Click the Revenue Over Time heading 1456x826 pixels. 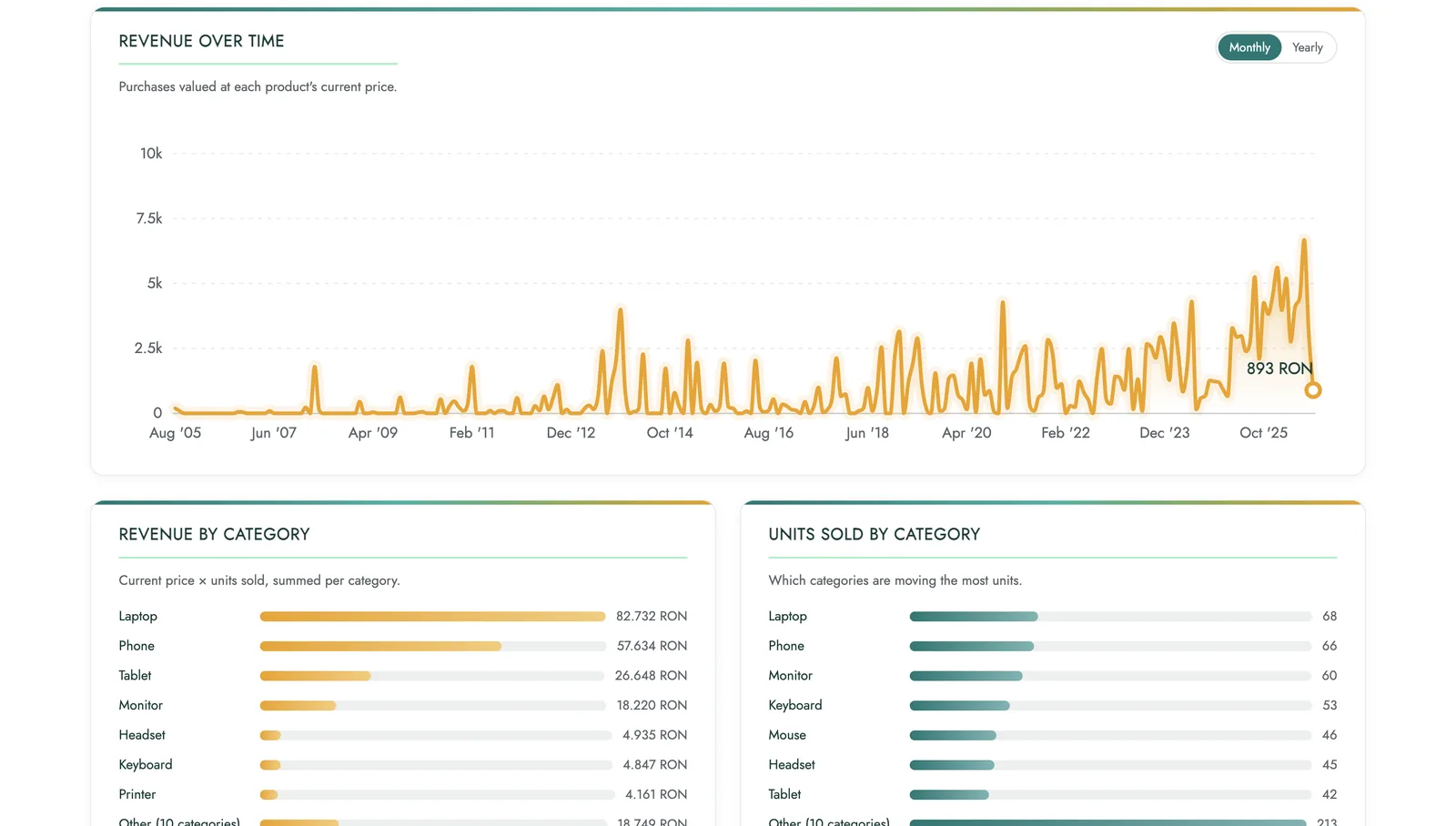coord(201,41)
